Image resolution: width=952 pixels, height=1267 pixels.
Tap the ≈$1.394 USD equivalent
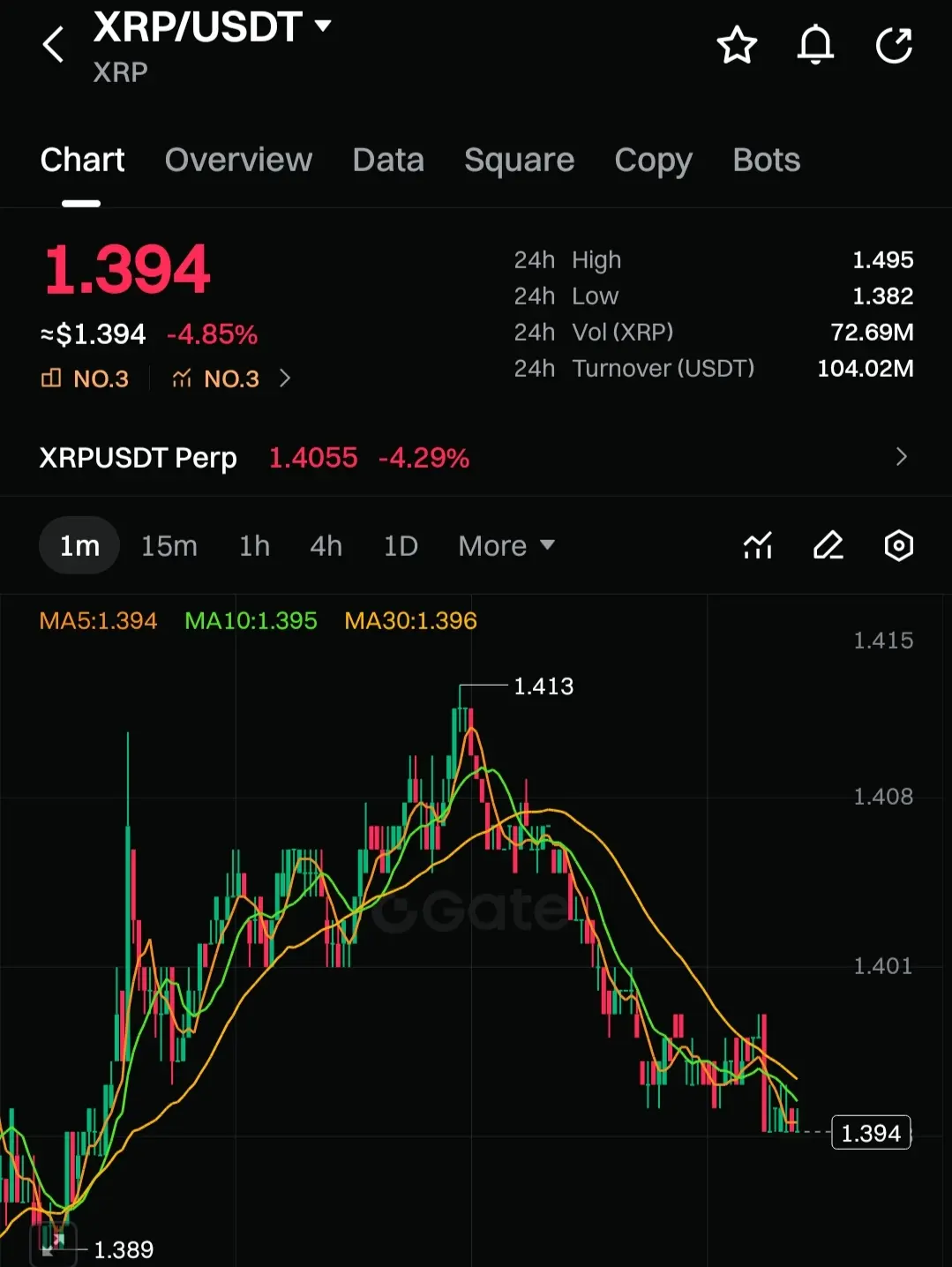click(93, 334)
